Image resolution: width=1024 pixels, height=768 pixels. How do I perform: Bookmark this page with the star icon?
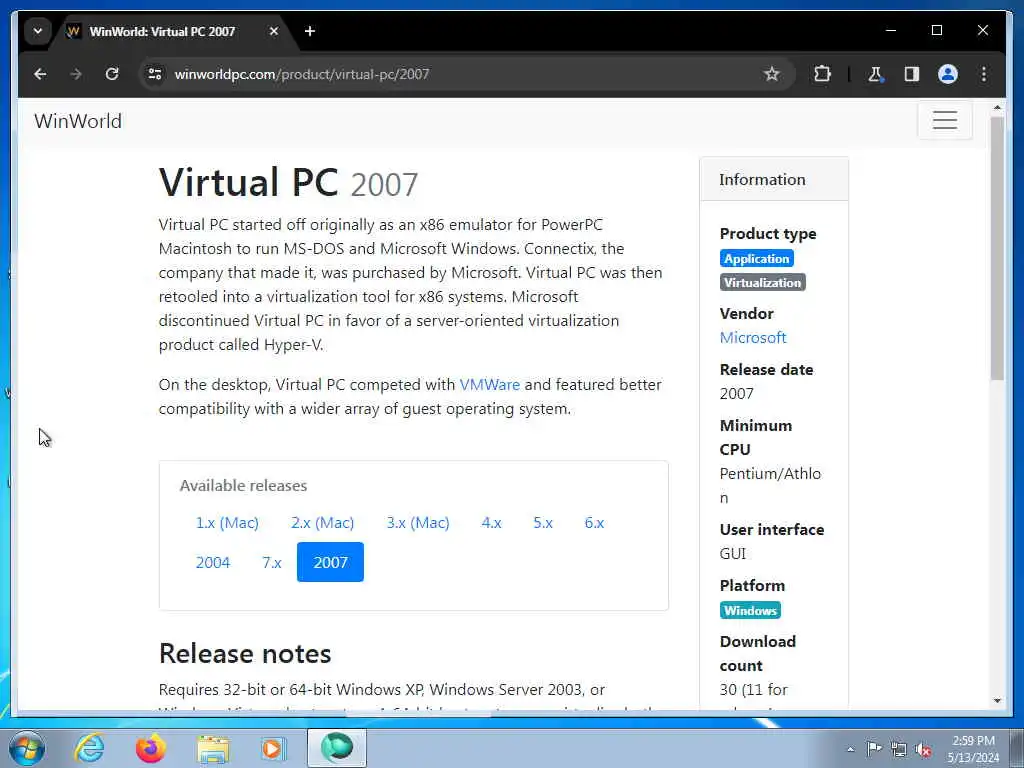tap(772, 74)
